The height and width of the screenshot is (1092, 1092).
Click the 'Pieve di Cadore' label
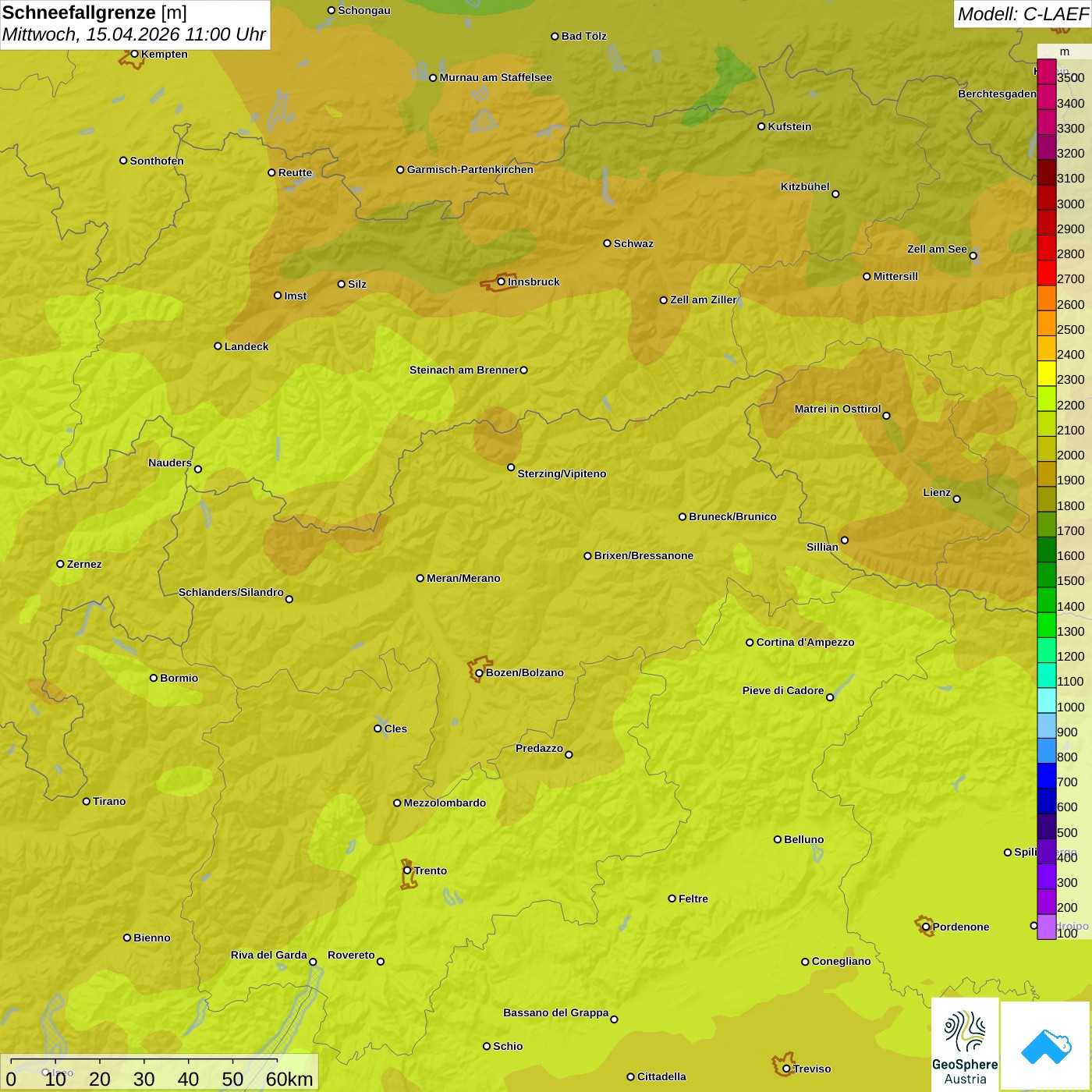(783, 690)
